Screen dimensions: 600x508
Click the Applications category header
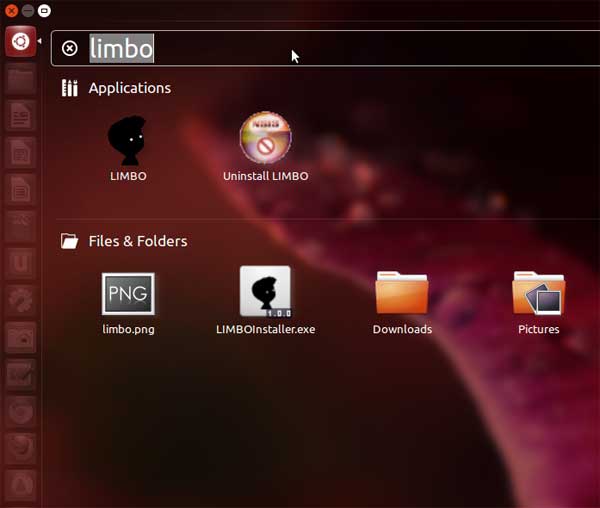point(130,88)
